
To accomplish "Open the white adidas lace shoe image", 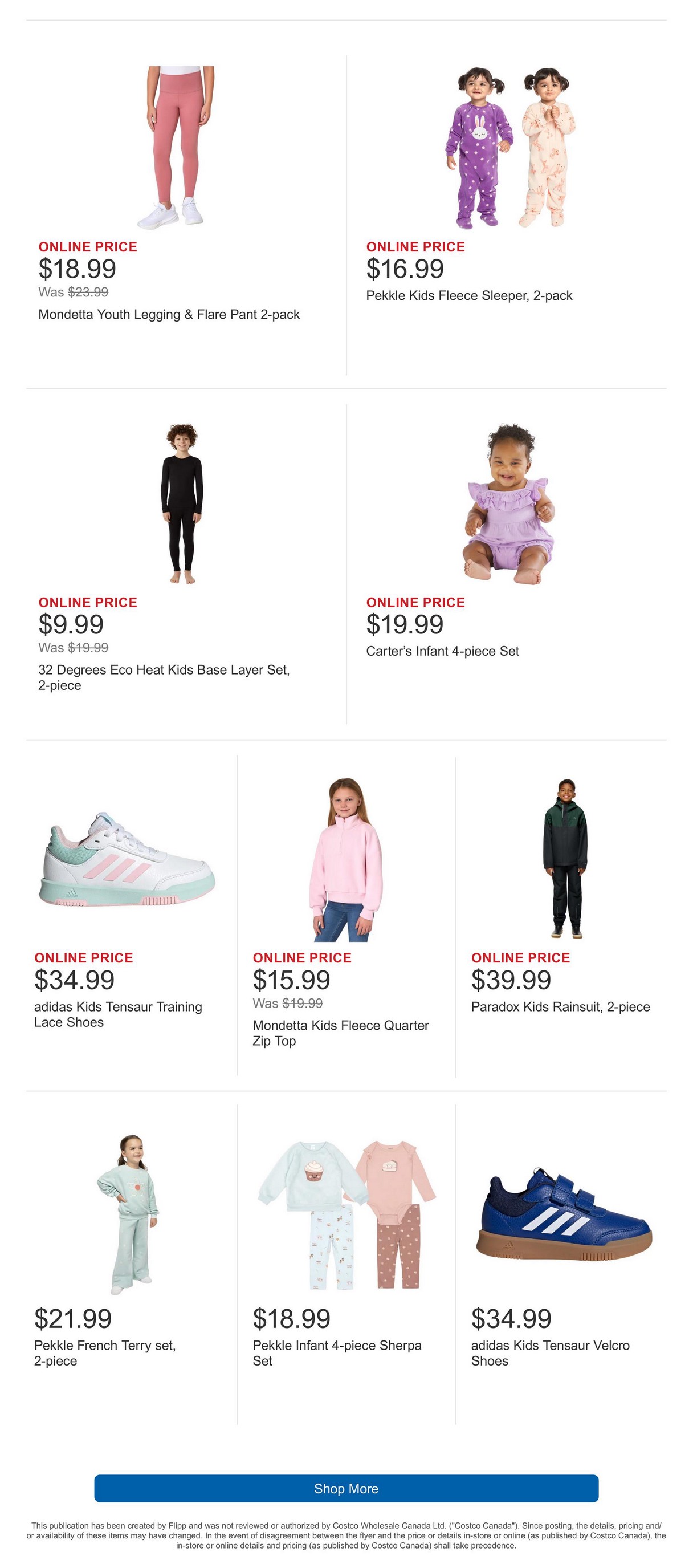I will [x=127, y=859].
